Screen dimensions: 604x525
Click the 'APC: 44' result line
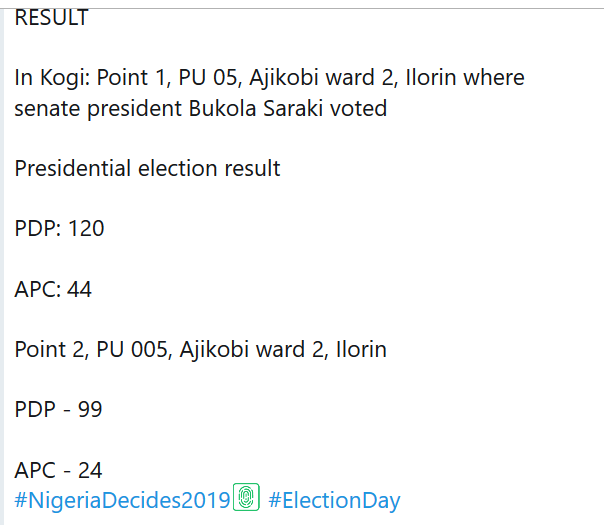[x=53, y=290]
